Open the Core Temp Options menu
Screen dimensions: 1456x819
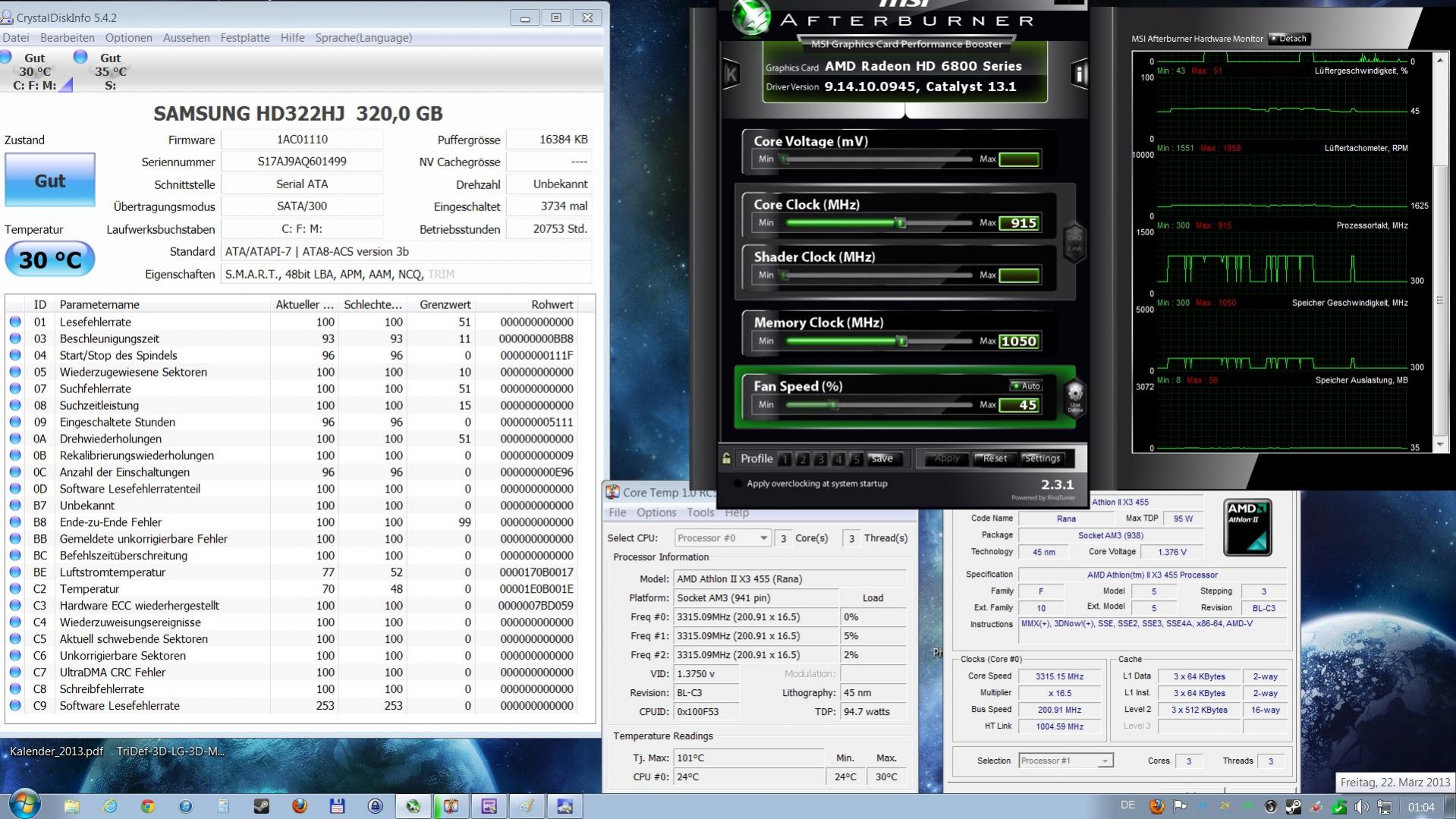click(656, 512)
